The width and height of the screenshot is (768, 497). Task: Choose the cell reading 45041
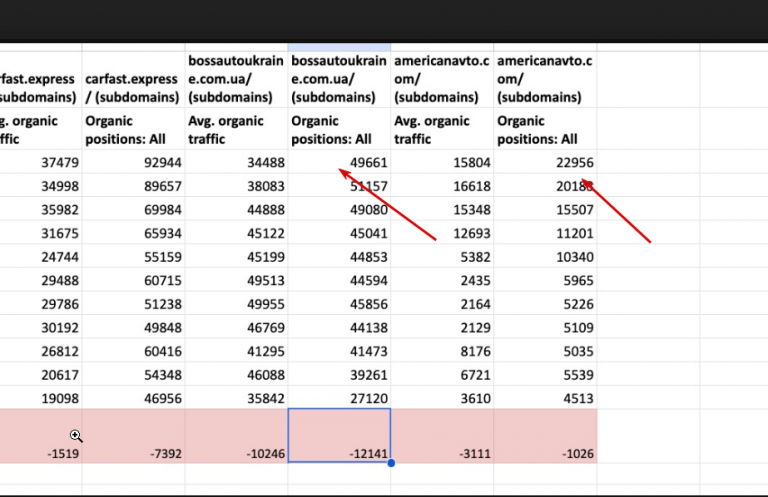pos(339,233)
